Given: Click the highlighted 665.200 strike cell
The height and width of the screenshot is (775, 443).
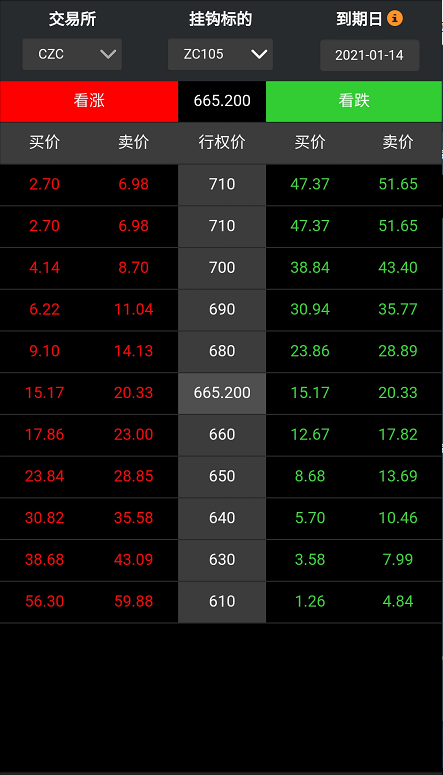Looking at the screenshot, I should point(222,393).
